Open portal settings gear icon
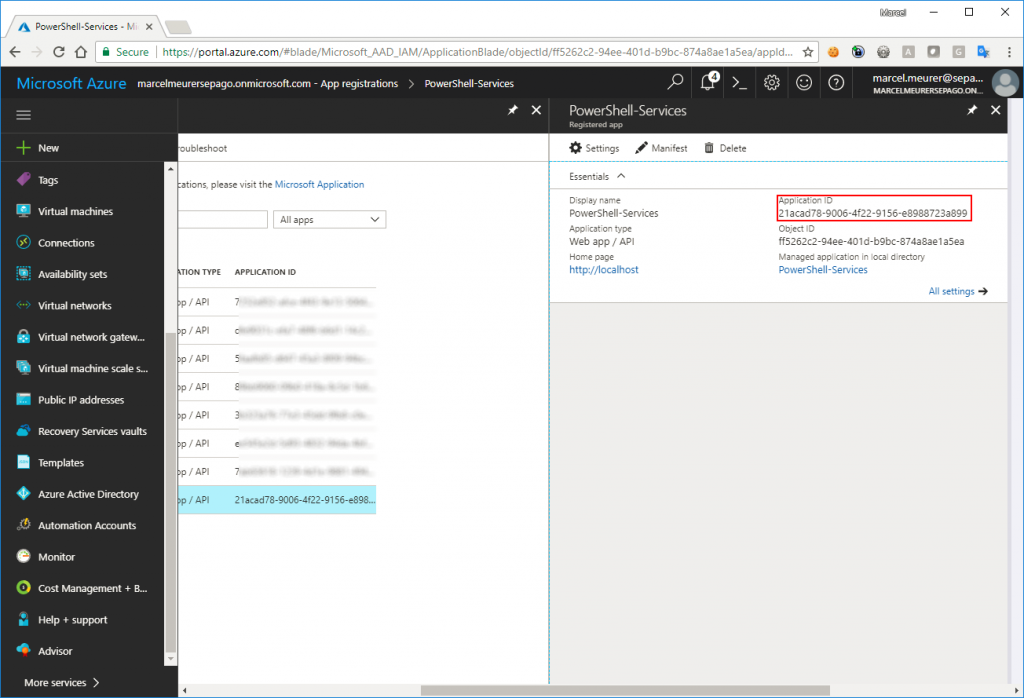This screenshot has width=1024, height=698. click(772, 83)
